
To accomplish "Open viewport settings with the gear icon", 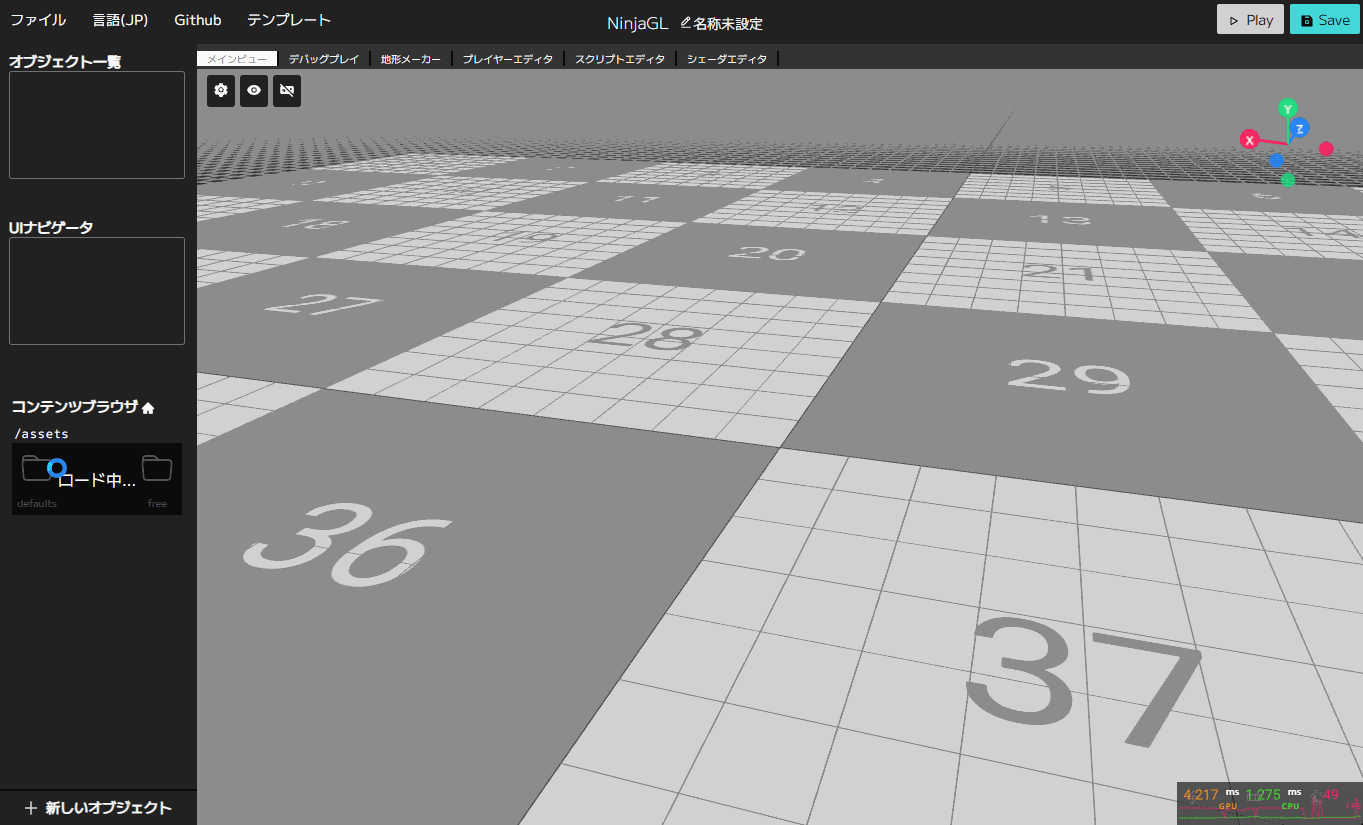I will pos(220,90).
